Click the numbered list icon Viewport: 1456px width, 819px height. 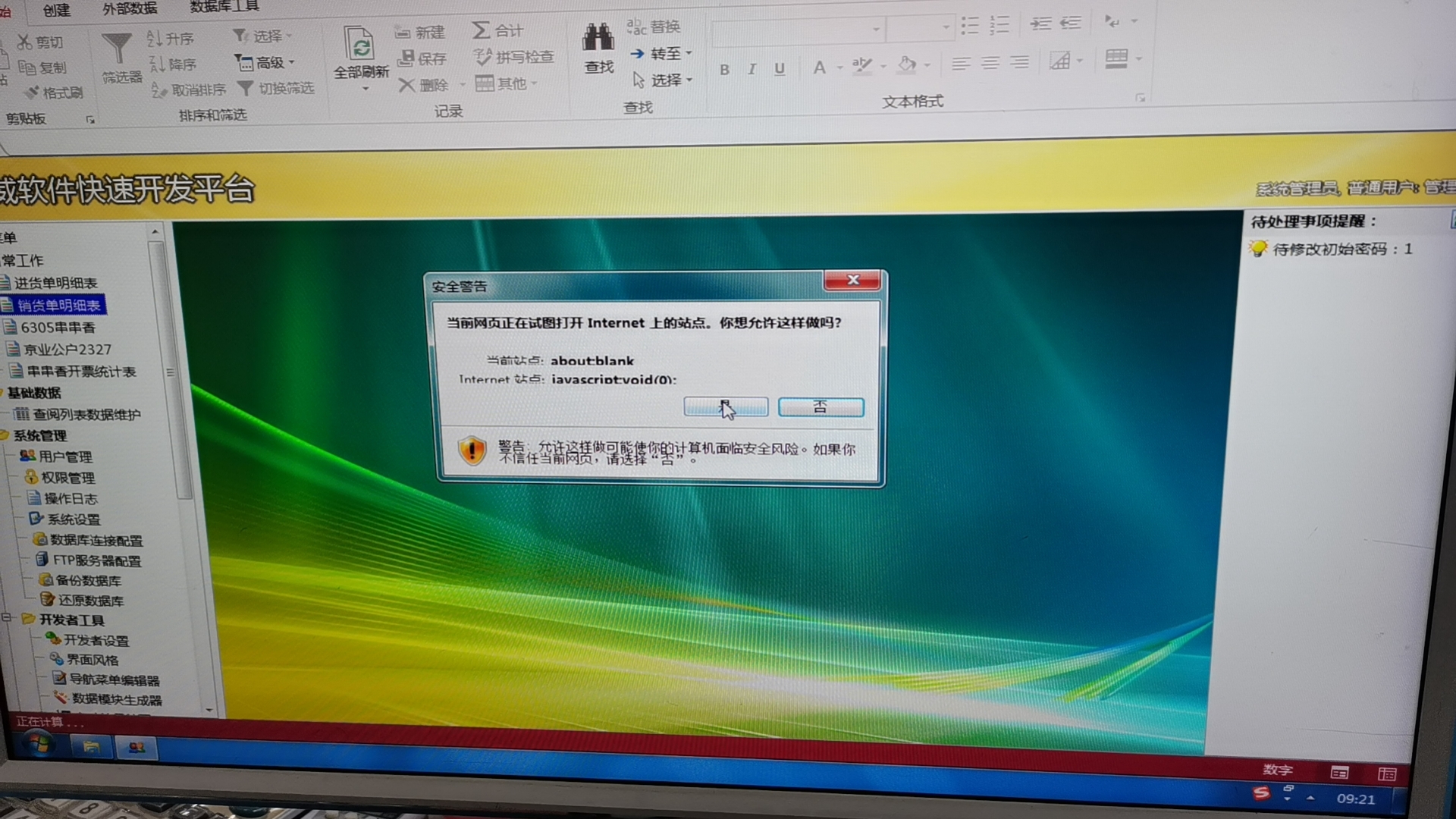(x=999, y=25)
